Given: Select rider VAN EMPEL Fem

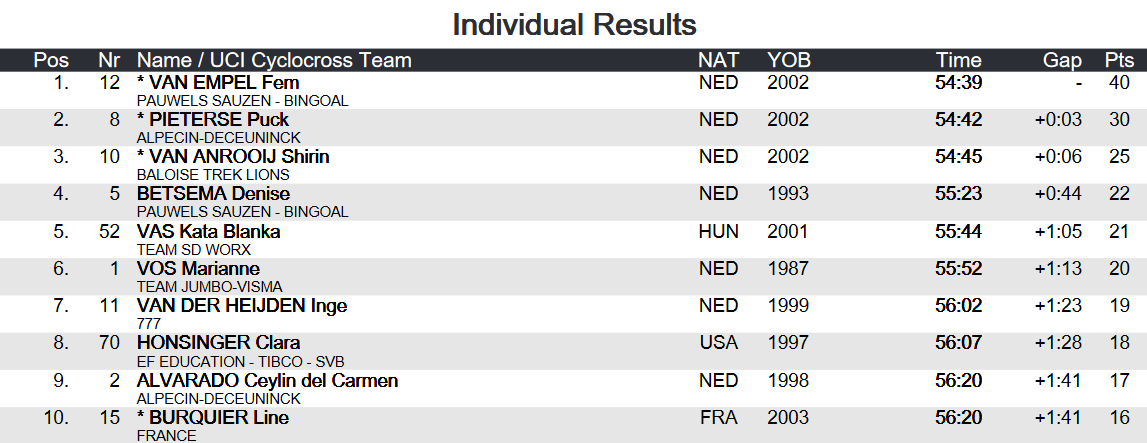Looking at the screenshot, I should [x=218, y=83].
